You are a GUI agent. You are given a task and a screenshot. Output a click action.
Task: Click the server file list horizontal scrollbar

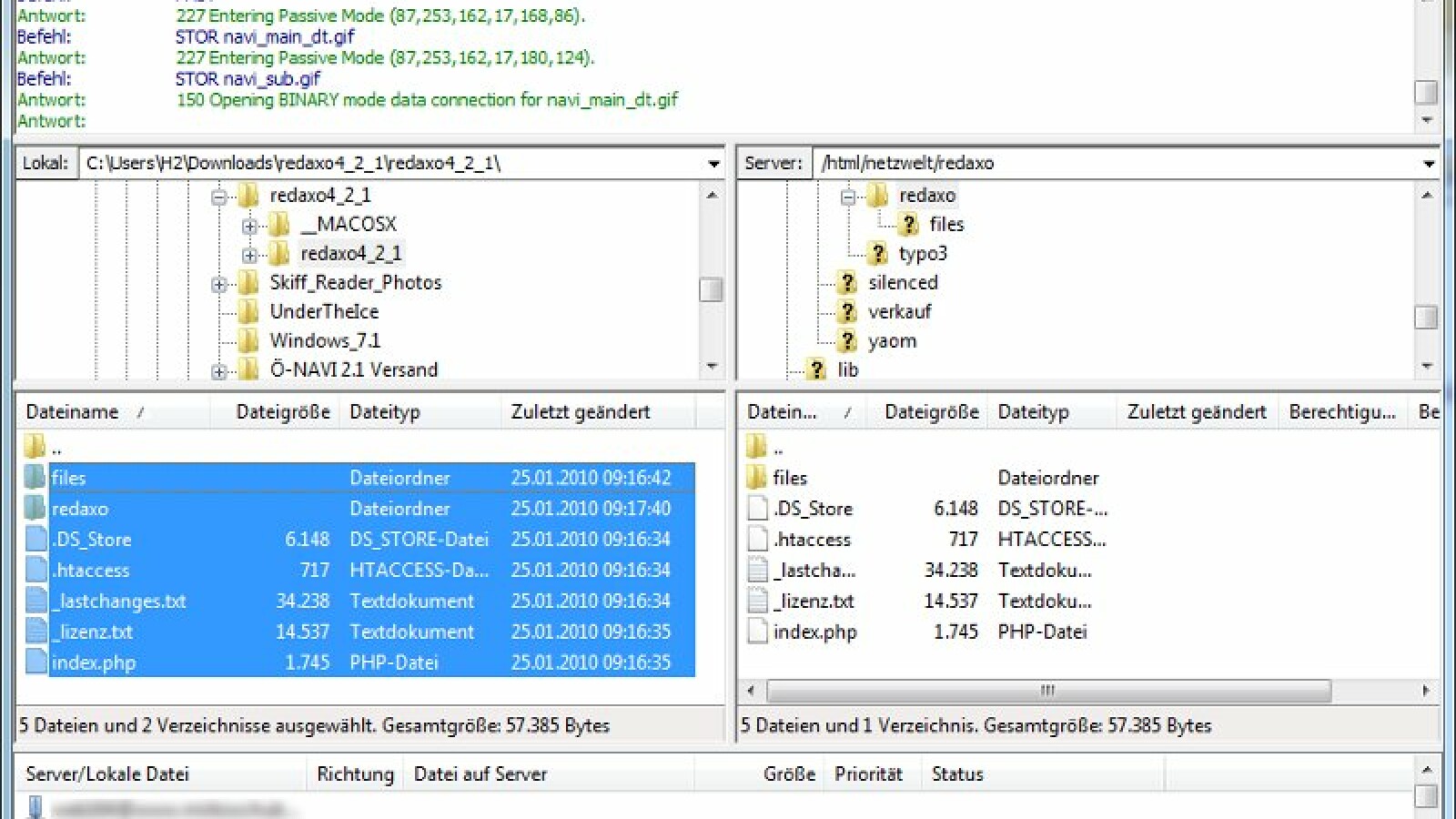1046,691
